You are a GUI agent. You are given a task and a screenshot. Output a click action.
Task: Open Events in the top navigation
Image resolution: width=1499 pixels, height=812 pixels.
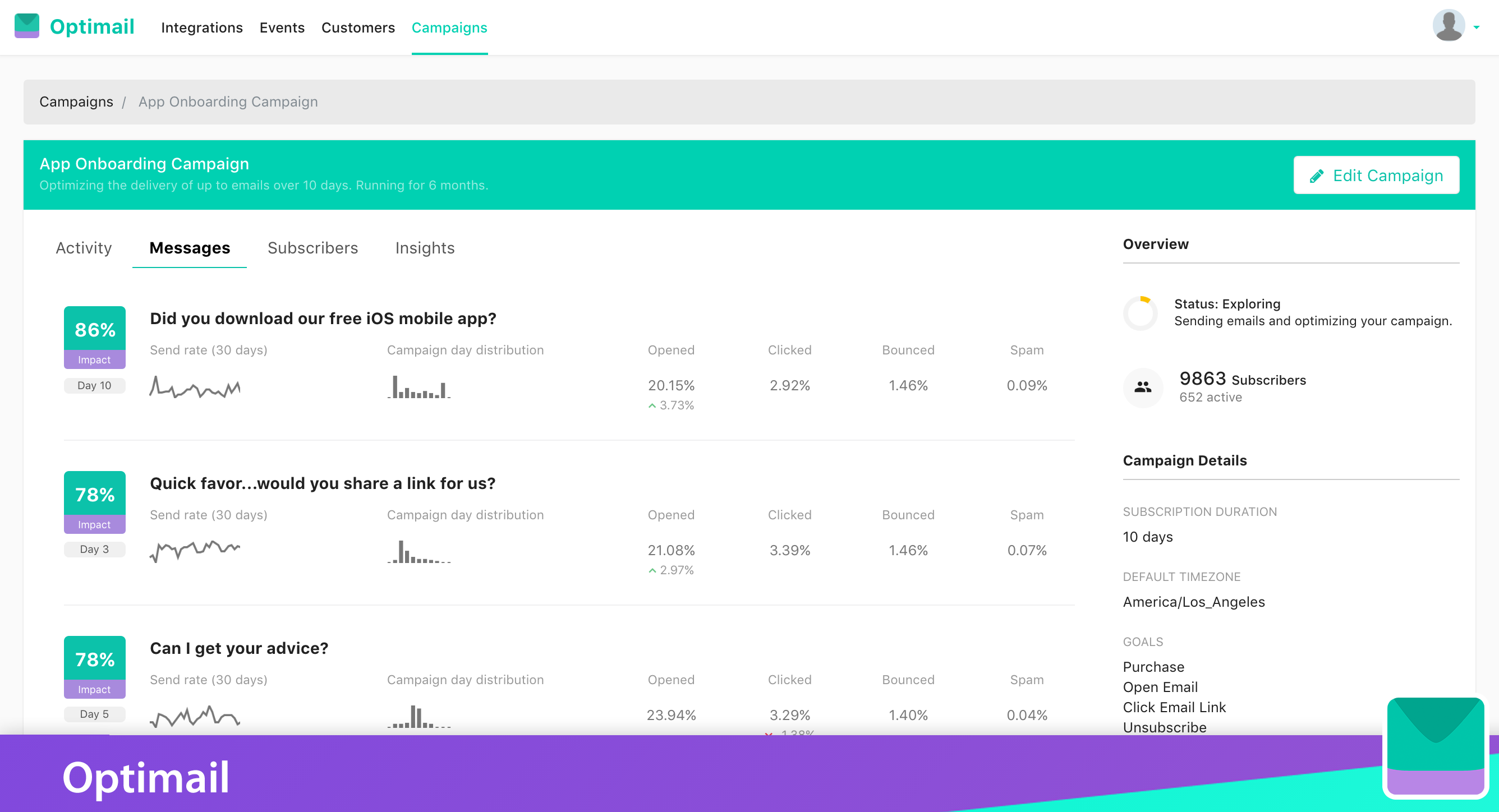coord(282,27)
